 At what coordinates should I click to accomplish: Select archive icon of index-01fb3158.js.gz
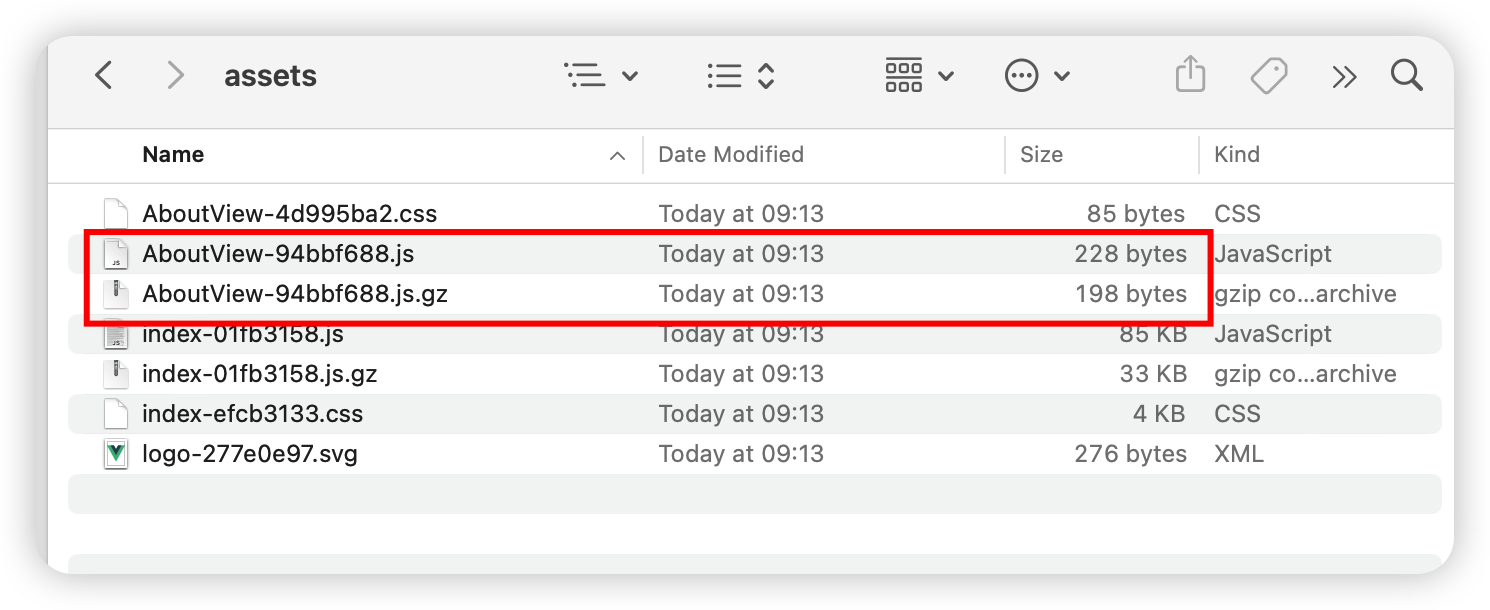(x=117, y=374)
